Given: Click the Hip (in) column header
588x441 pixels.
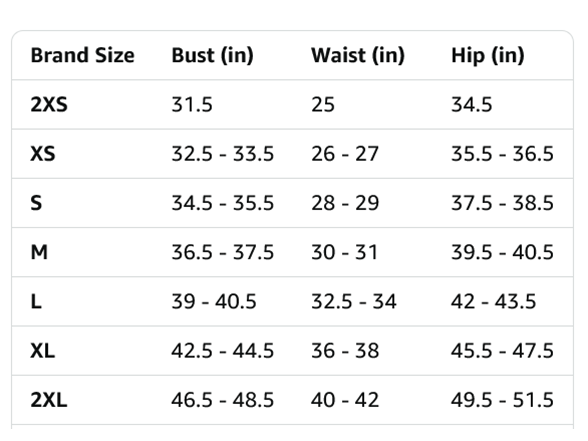Looking at the screenshot, I should click(x=488, y=56).
